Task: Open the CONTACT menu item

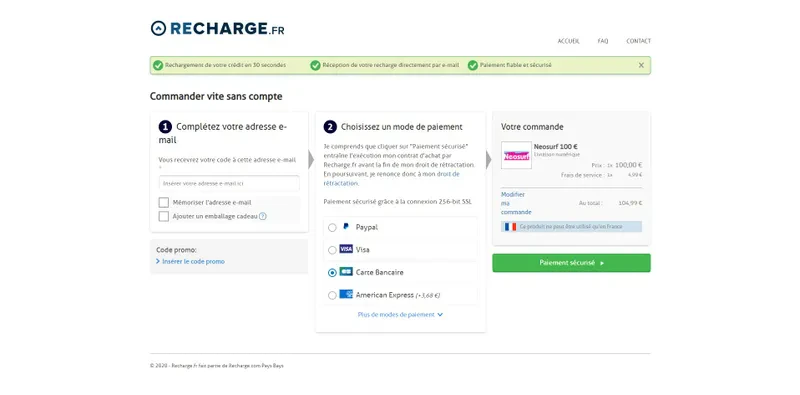Action: [638, 41]
